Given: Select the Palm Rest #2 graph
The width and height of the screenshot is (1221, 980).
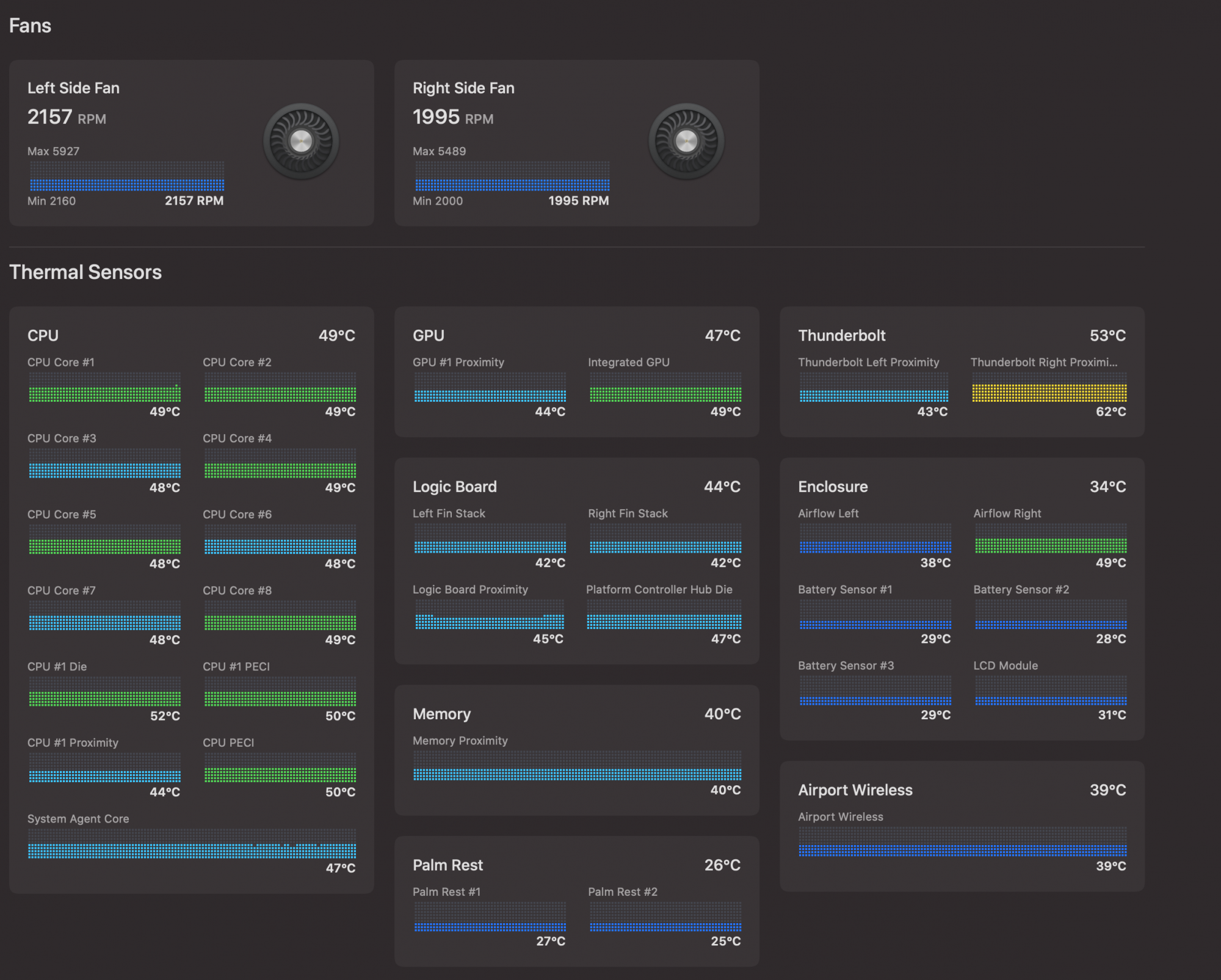Looking at the screenshot, I should point(665,917).
